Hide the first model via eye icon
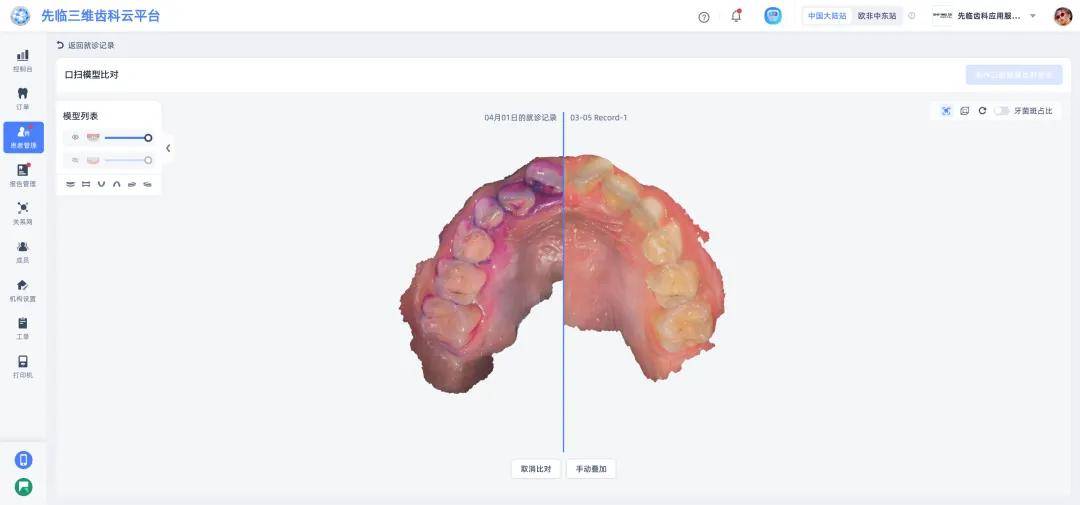The width and height of the screenshot is (1080, 505). (x=75, y=137)
